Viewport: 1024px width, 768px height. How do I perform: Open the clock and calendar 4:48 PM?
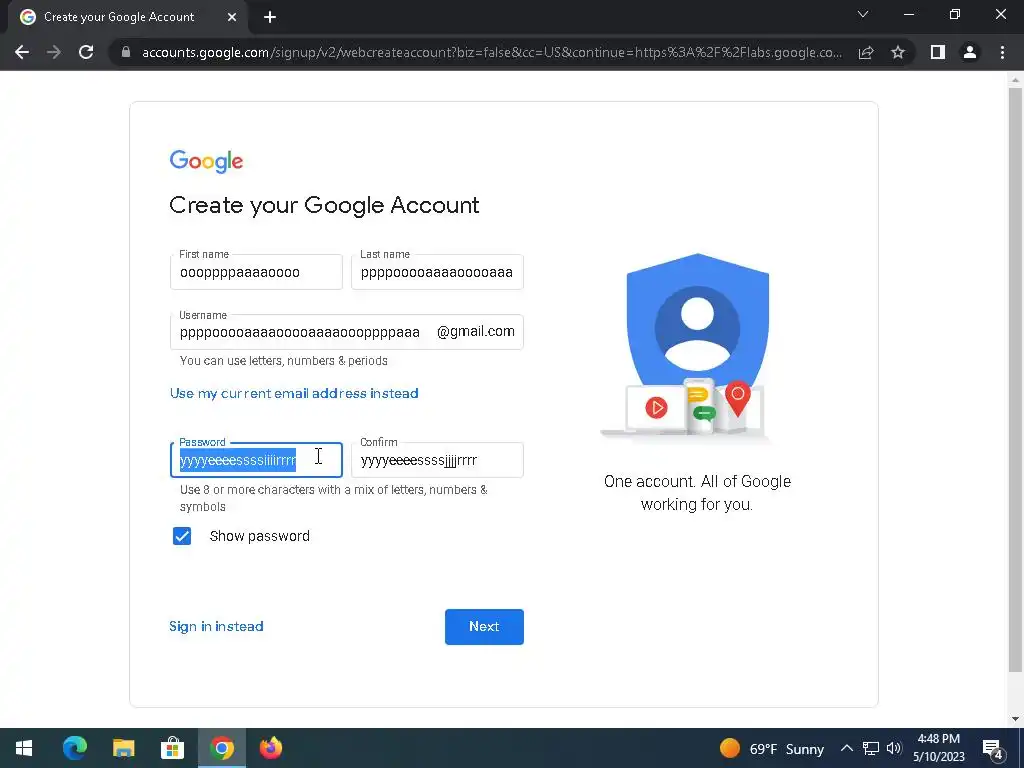(938, 748)
